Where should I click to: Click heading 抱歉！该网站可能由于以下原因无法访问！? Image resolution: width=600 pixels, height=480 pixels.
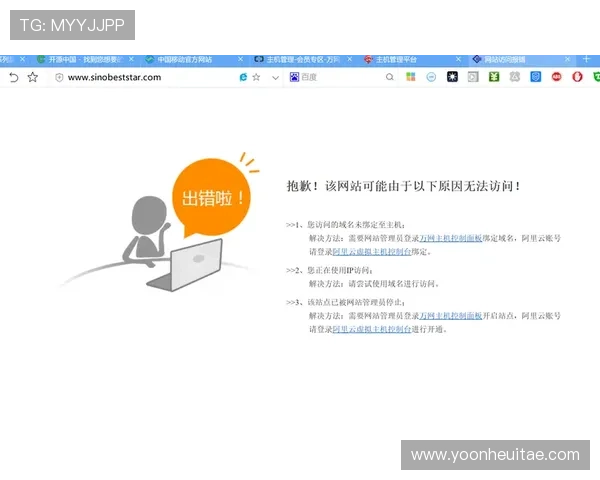(x=403, y=186)
